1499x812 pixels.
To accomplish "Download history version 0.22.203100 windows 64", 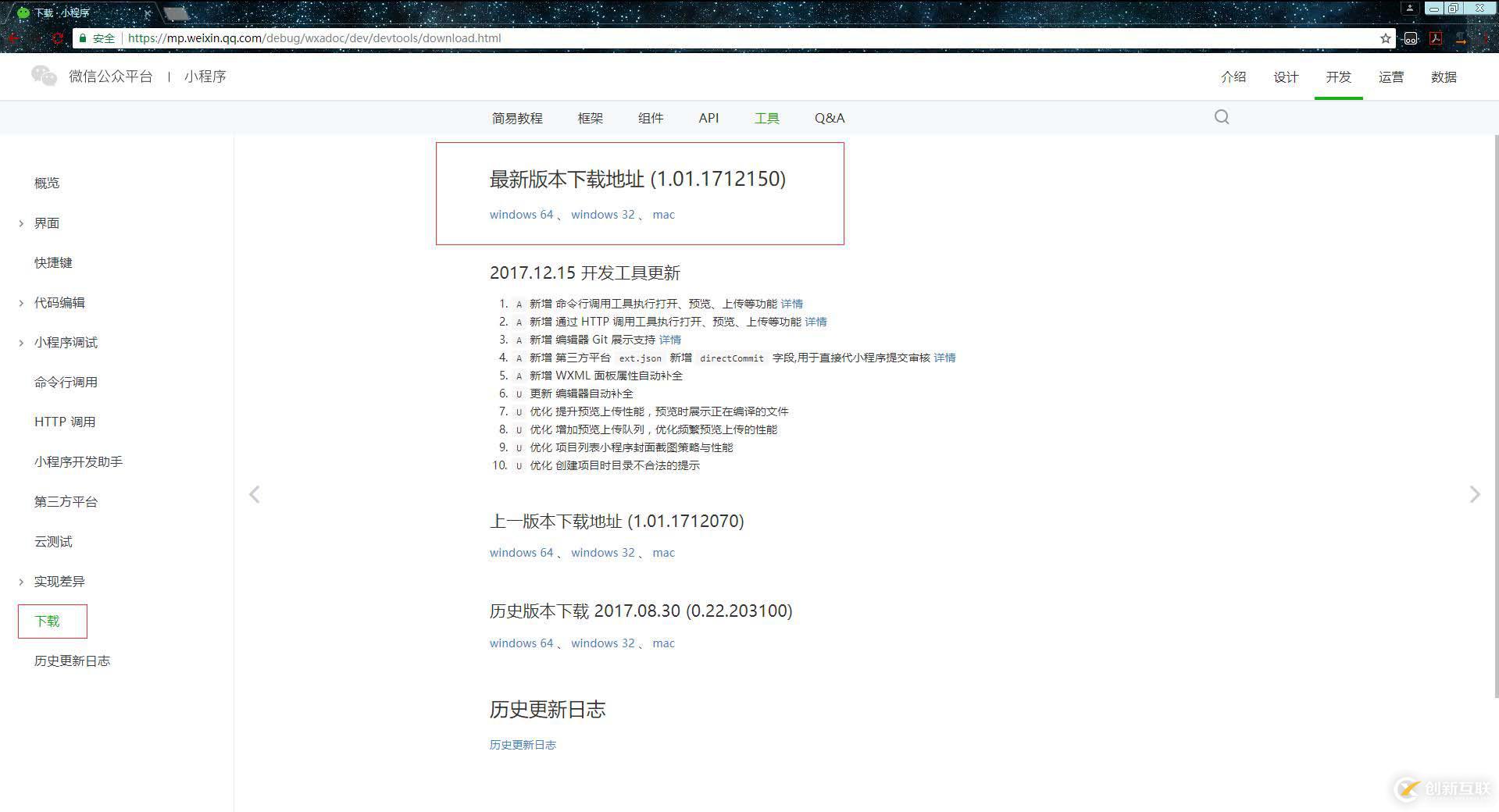I will click(521, 643).
